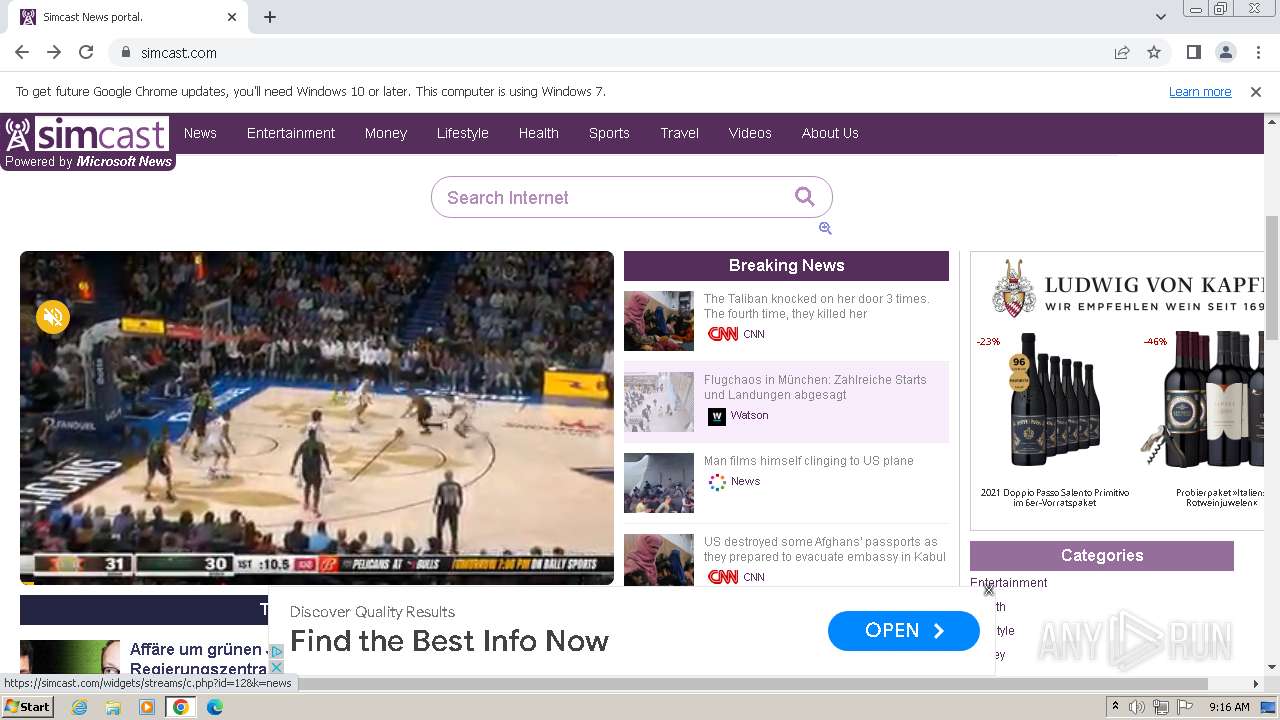Open the Chrome profile menu

point(1225,52)
